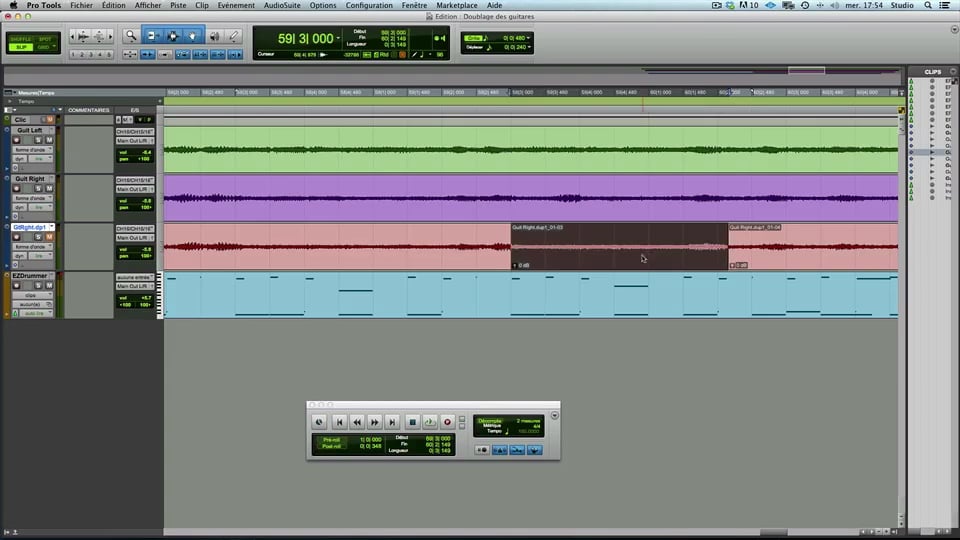Select the Grabber hand tool
Image resolution: width=960 pixels, height=540 pixels.
click(193, 36)
